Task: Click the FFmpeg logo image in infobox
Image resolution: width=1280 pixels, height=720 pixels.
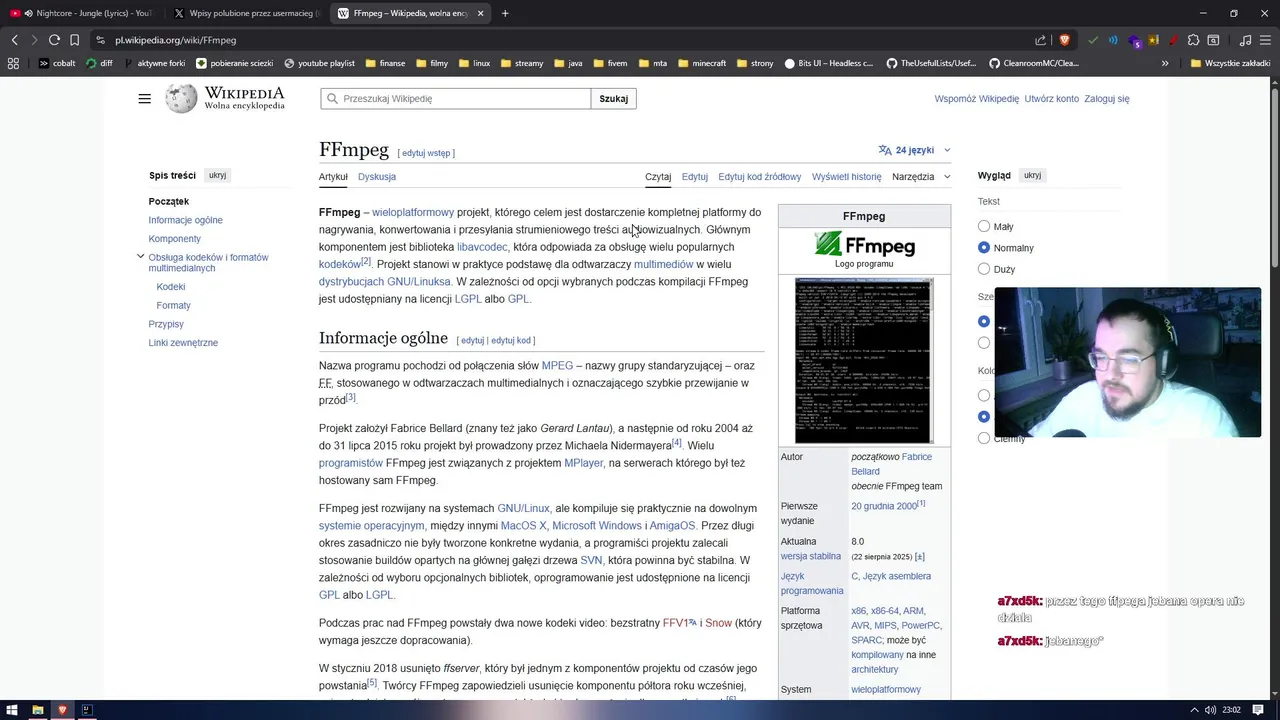Action: click(x=864, y=243)
